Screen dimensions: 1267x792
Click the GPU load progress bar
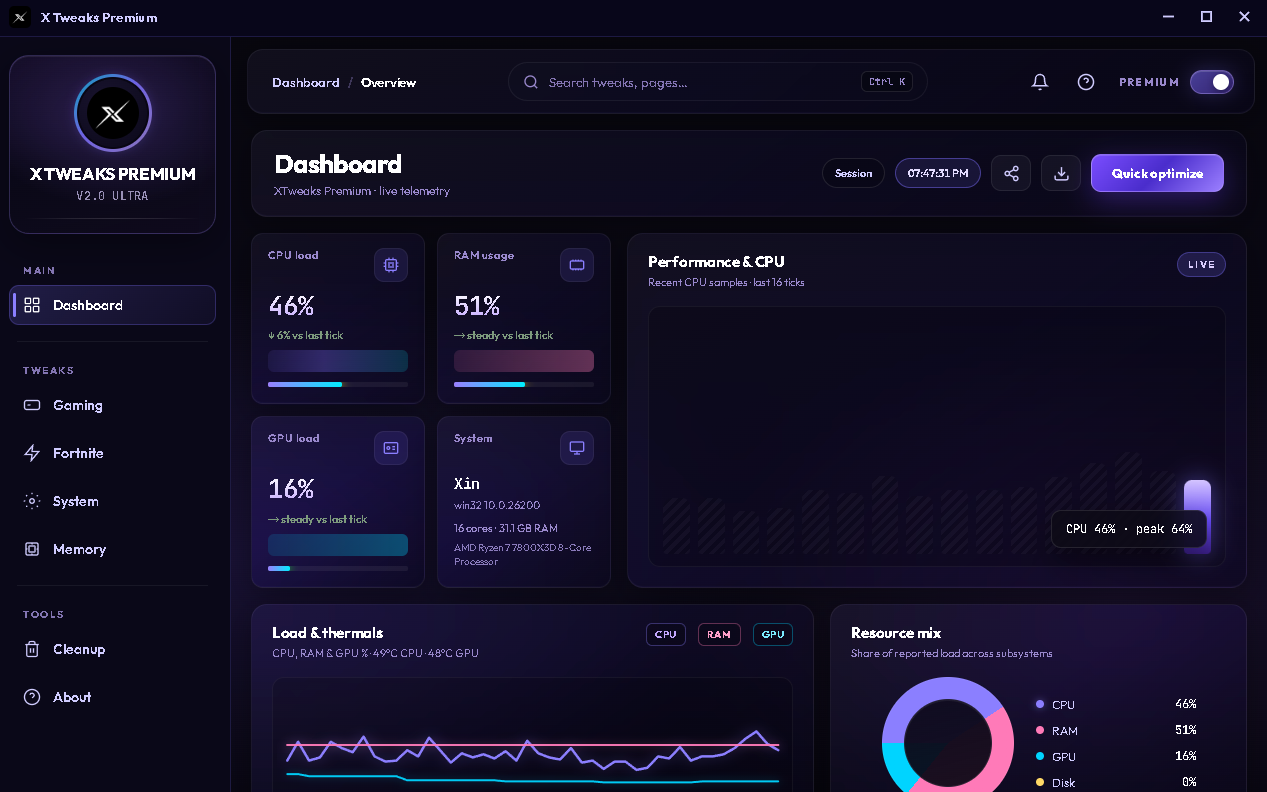(338, 568)
